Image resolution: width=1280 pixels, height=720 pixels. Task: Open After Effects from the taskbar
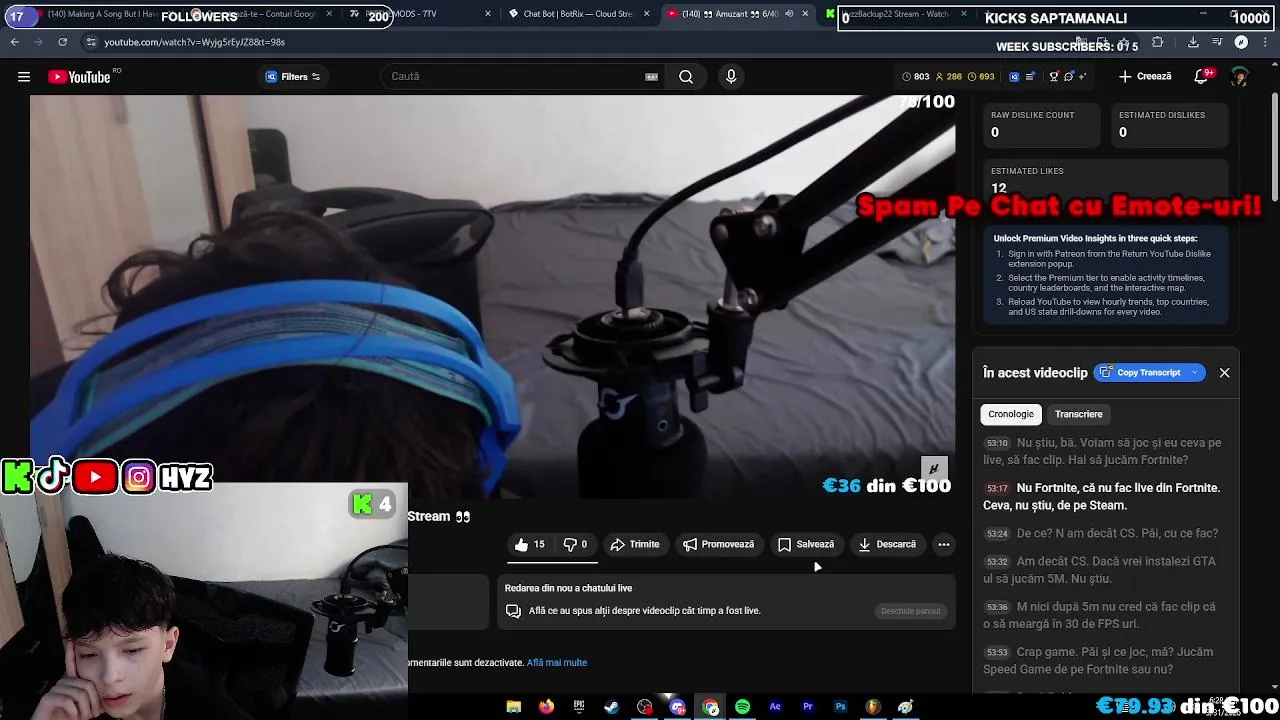tap(775, 707)
